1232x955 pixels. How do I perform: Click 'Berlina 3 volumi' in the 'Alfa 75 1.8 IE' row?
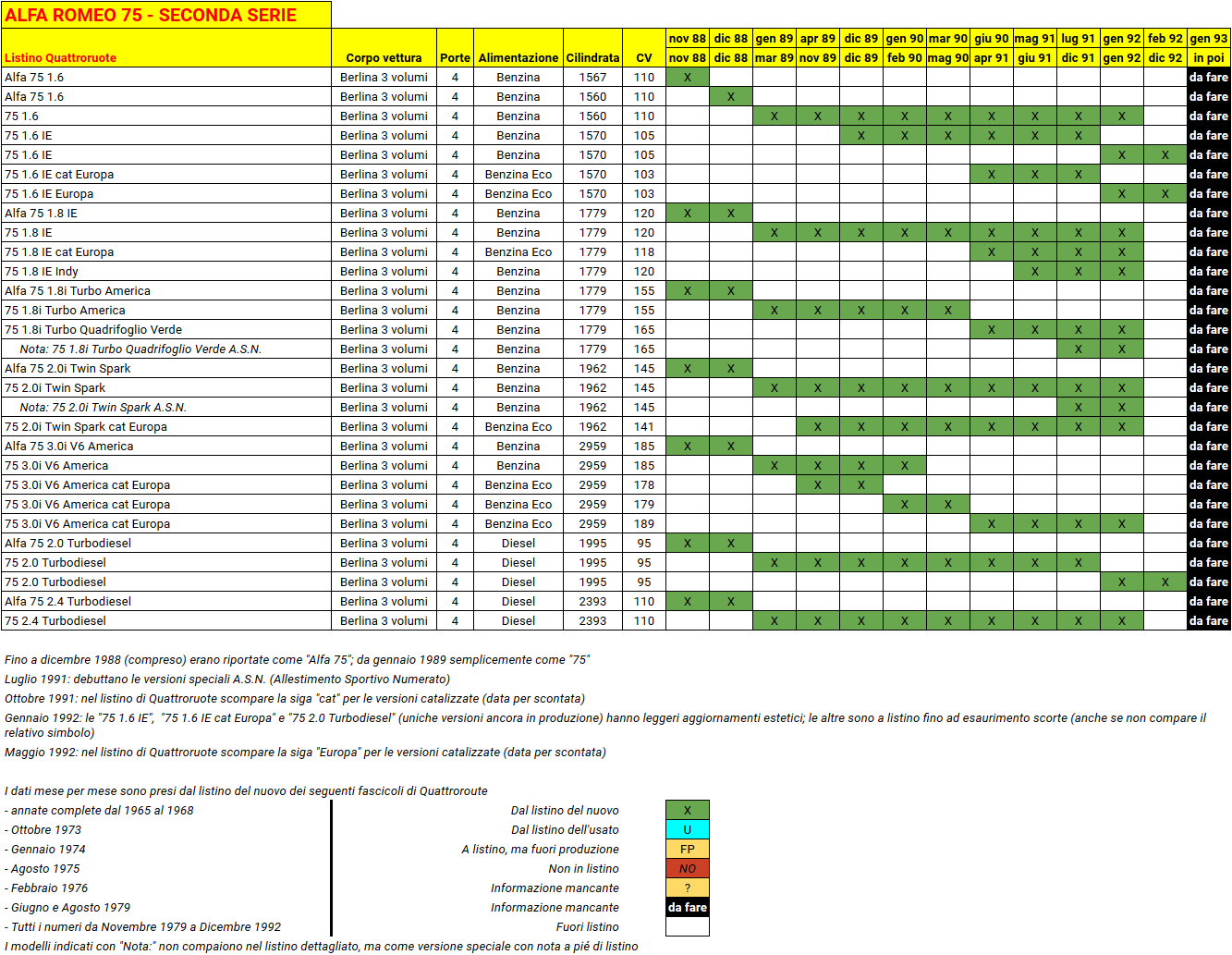384,213
